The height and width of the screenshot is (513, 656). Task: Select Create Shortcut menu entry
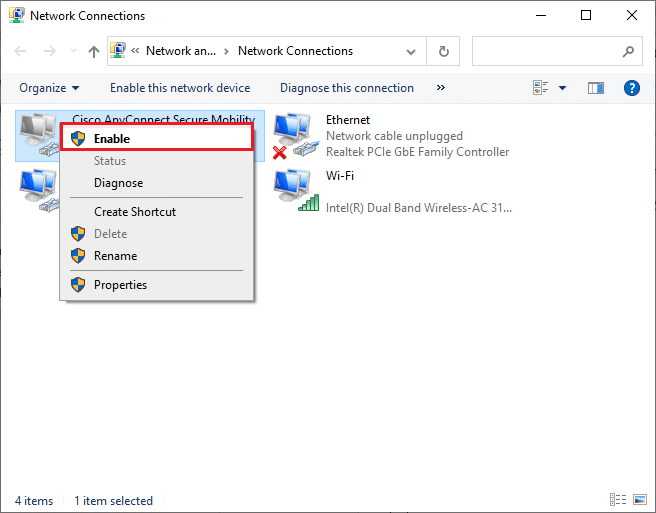pos(156,212)
